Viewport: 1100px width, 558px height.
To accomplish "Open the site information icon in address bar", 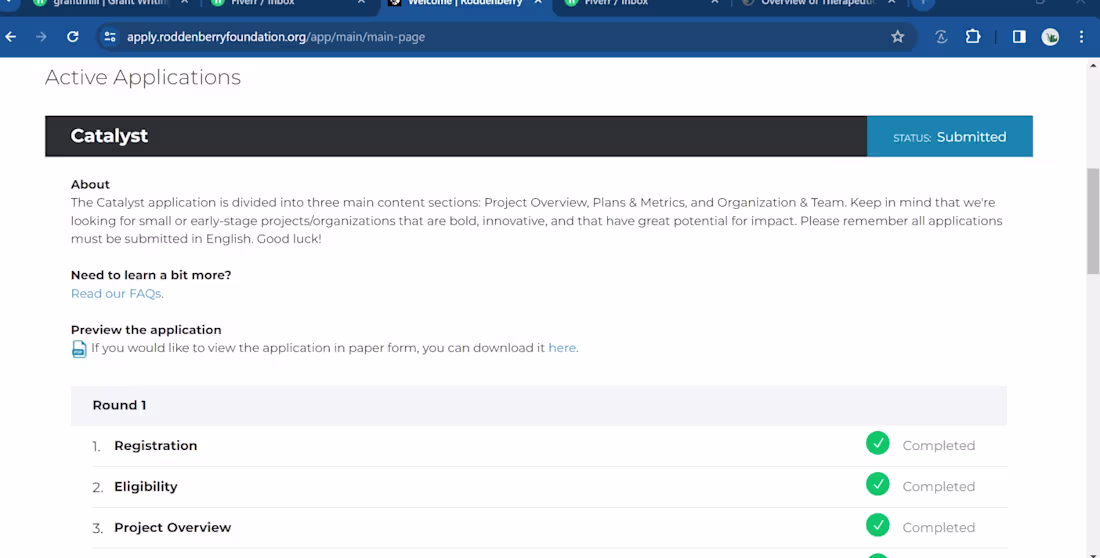I will point(110,36).
